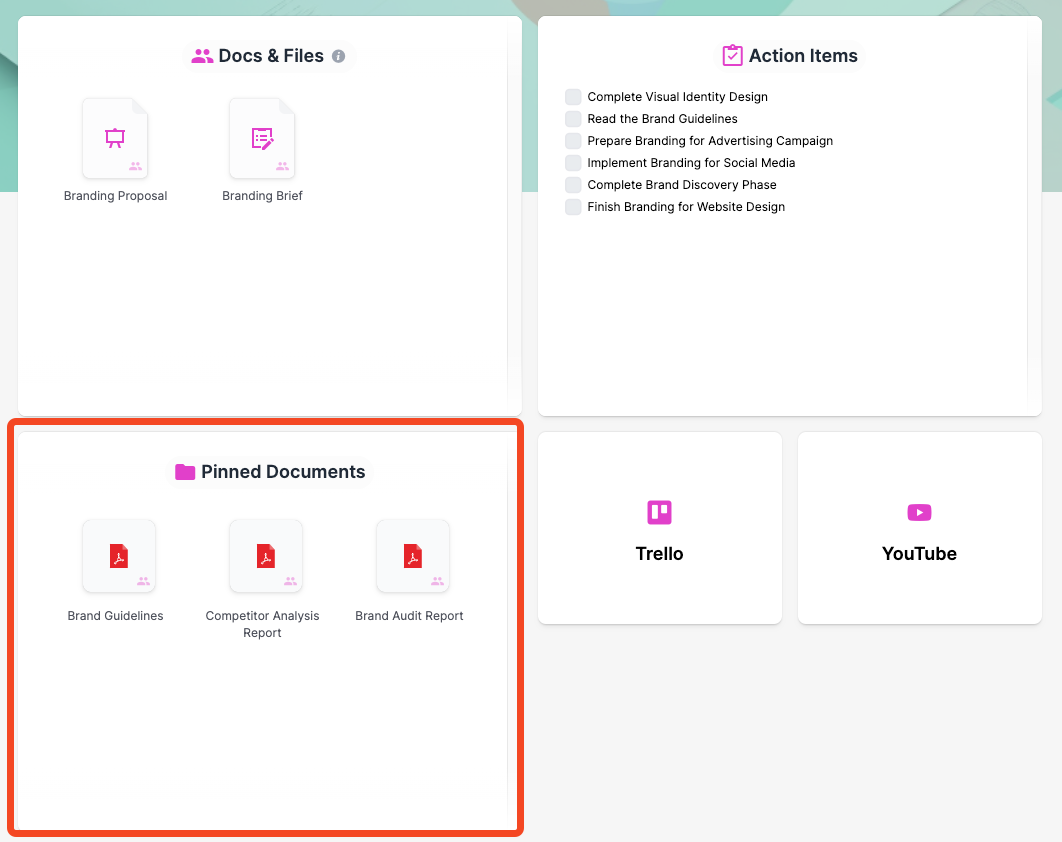This screenshot has width=1062, height=842.
Task: Click the text Complete Visual Identity Design
Action: [677, 97]
